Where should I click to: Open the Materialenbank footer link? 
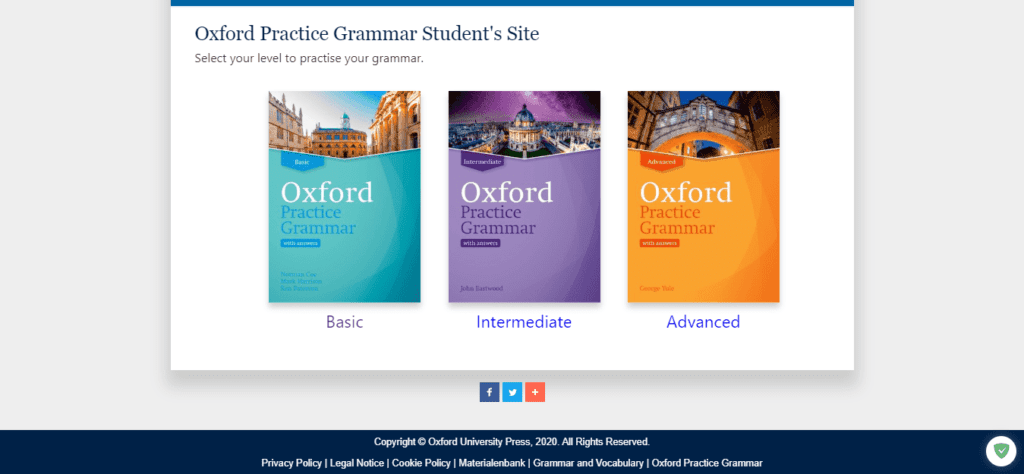click(492, 463)
